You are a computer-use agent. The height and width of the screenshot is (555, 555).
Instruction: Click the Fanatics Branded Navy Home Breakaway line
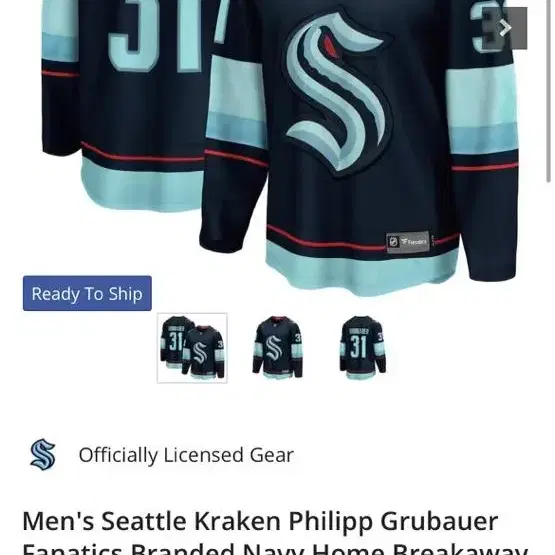tap(275, 549)
